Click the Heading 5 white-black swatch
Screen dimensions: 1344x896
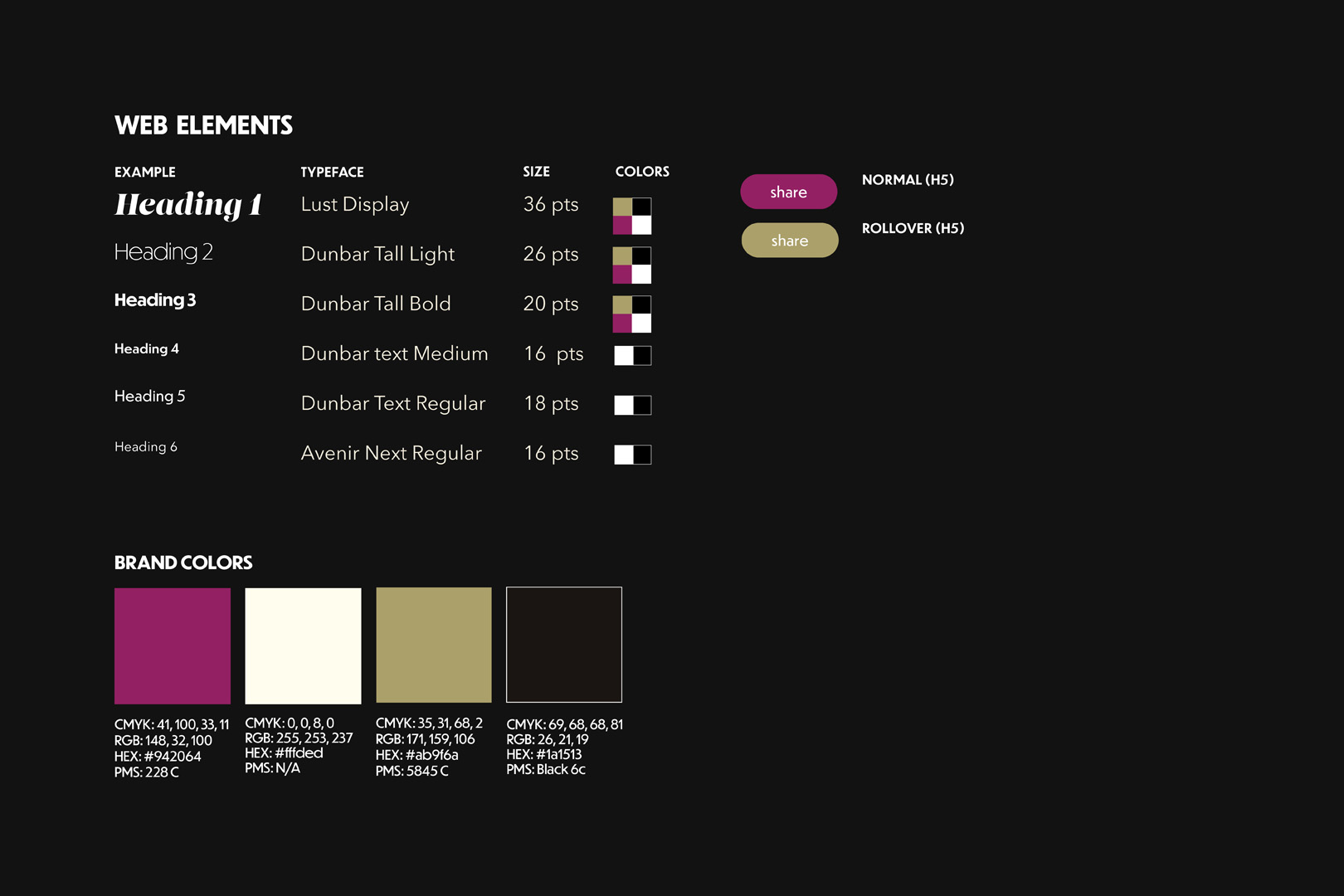pyautogui.click(x=633, y=405)
